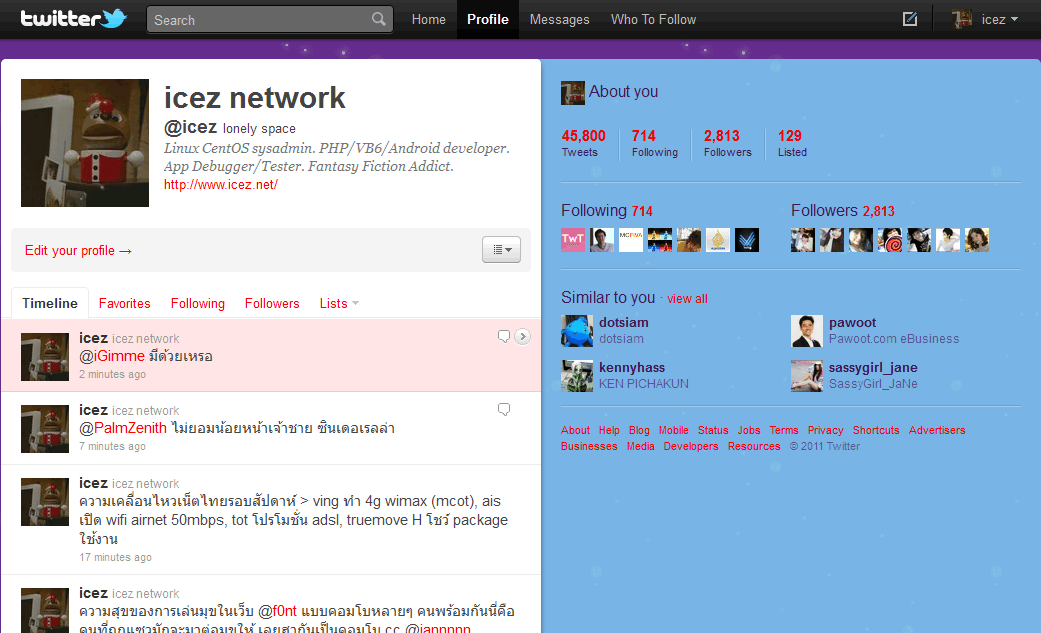Click the Resources footer link

754,446
